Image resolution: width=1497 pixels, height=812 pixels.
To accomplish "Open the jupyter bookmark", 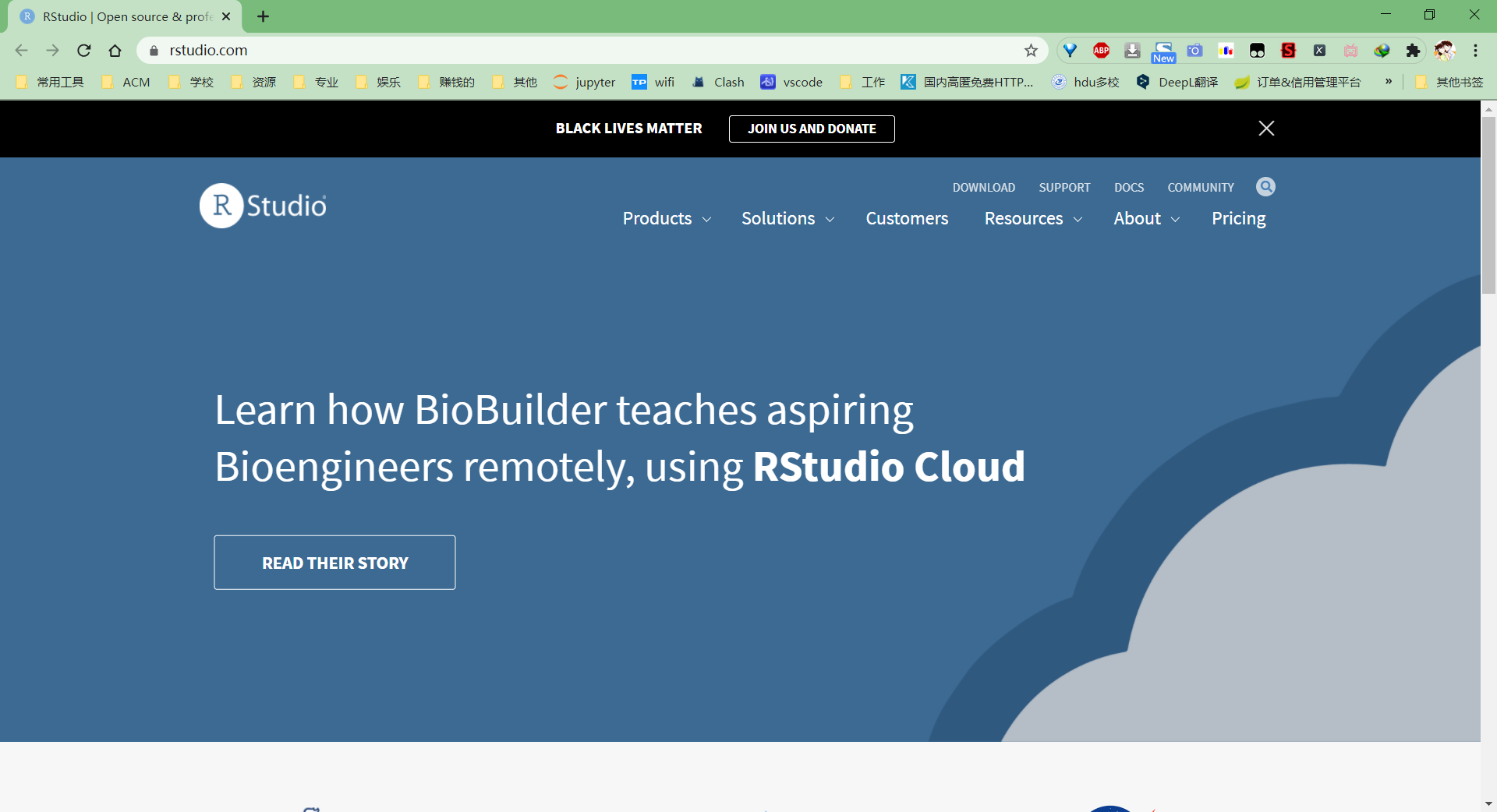I will 584,82.
